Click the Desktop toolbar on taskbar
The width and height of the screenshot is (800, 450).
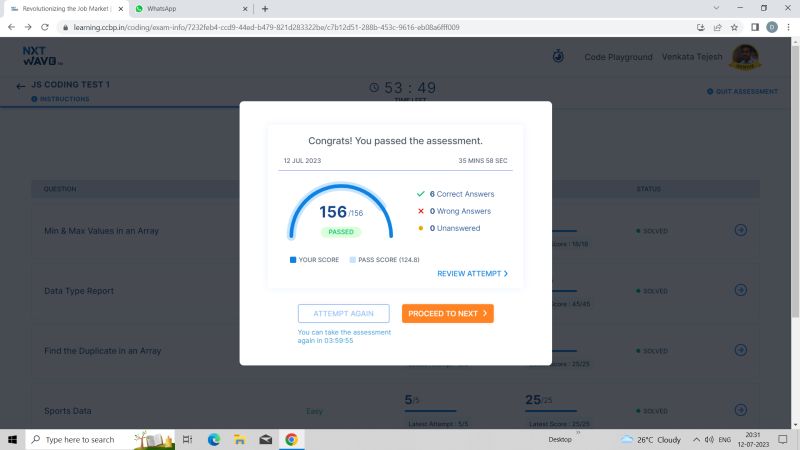[560, 439]
